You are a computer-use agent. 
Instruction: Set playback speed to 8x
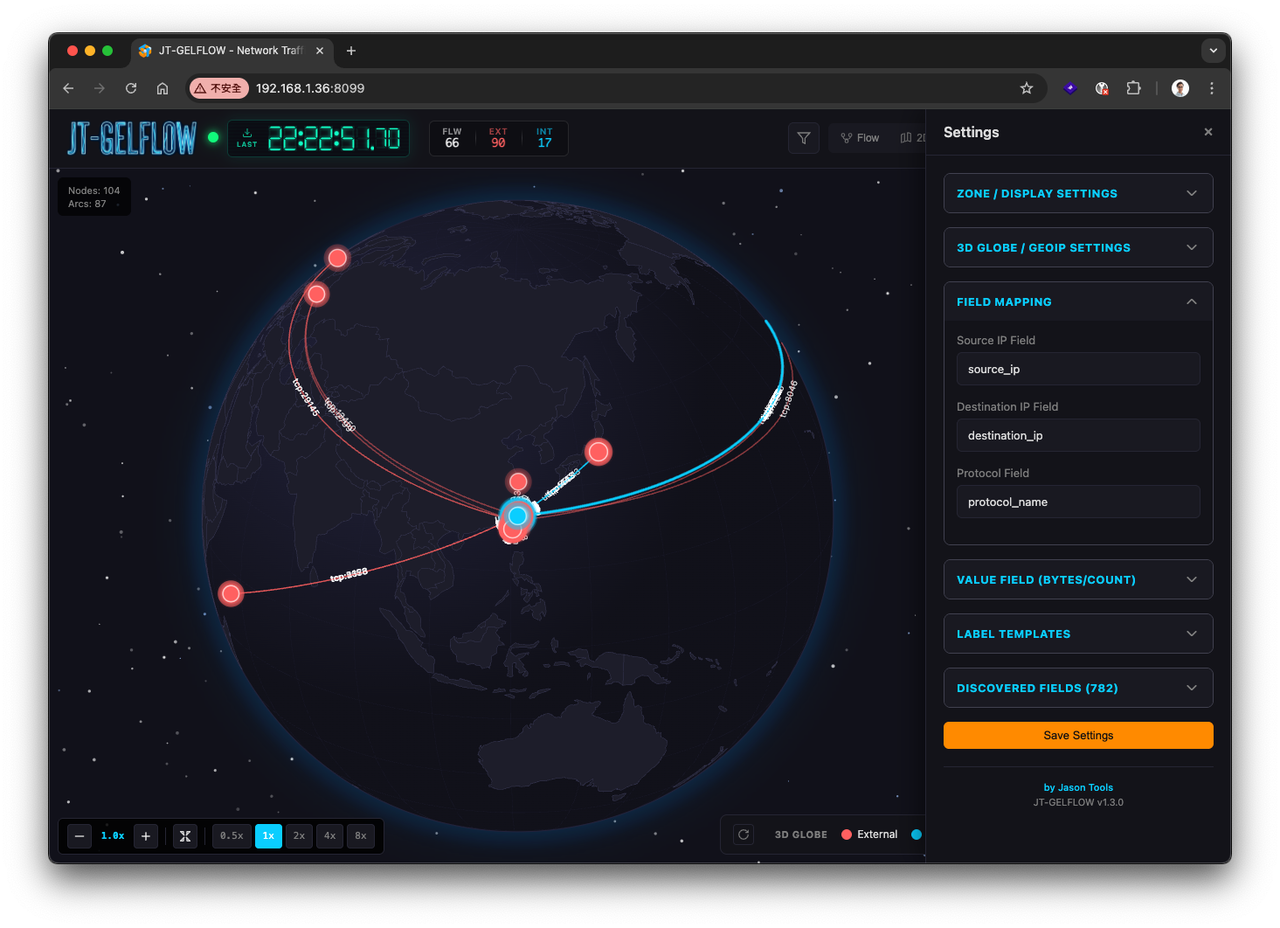(361, 836)
